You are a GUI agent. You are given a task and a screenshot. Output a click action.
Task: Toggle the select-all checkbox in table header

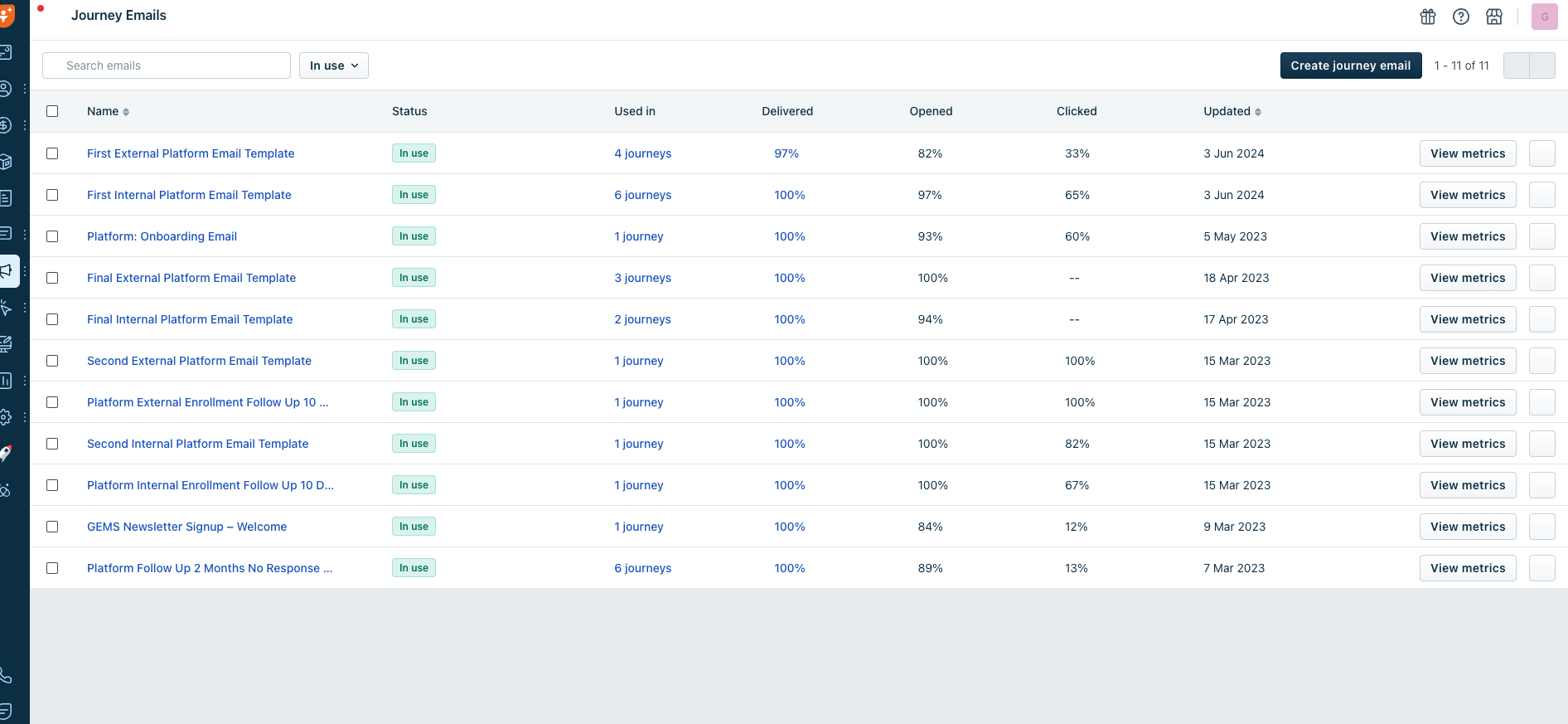[52, 111]
